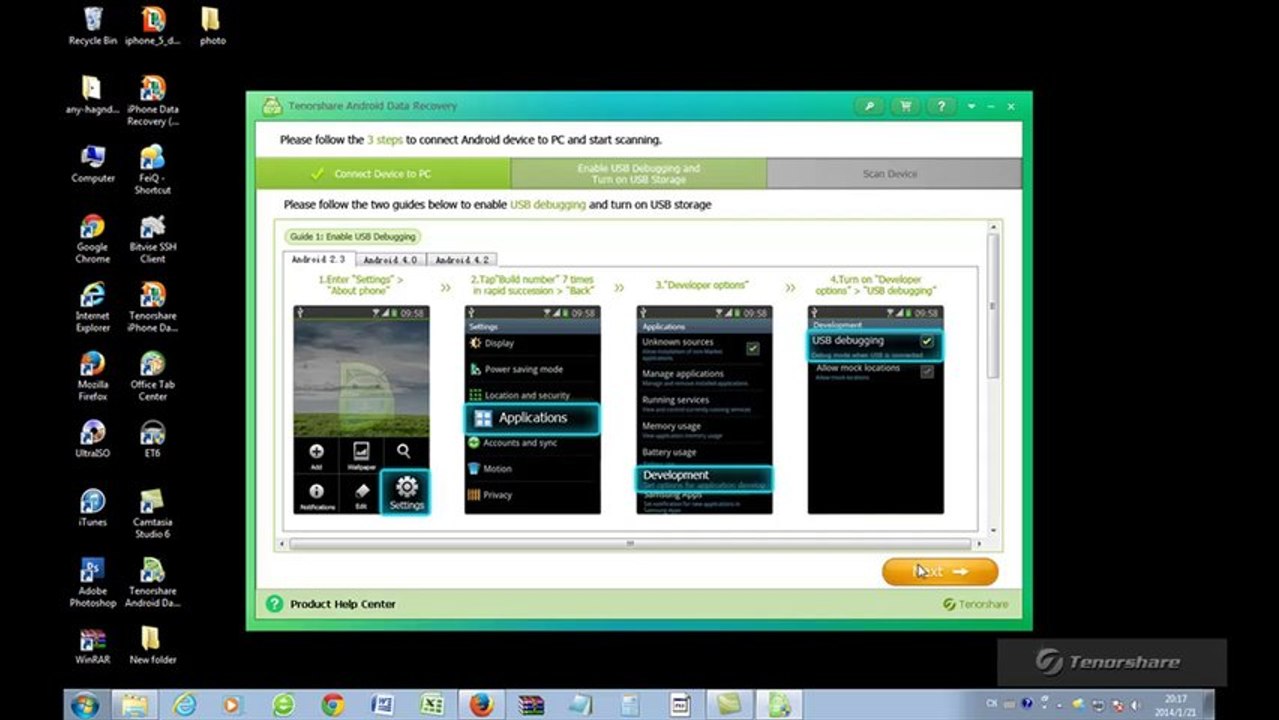Select the Connect Device to PC step
The image size is (1279, 720).
[383, 173]
